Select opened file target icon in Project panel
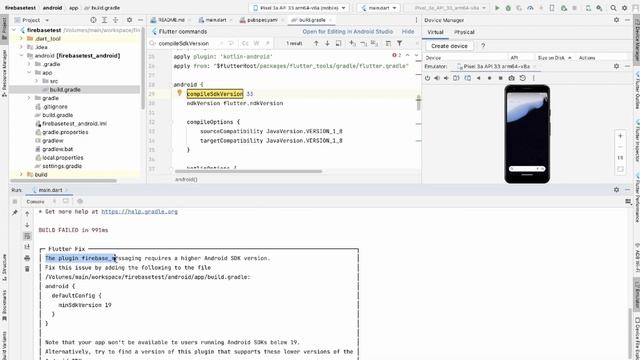The width and height of the screenshot is (640, 360). coord(93,20)
